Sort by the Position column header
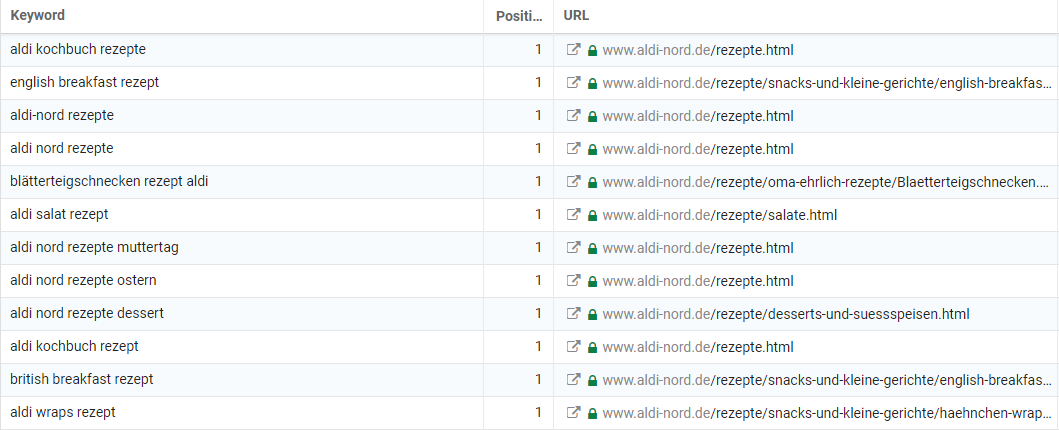 pyautogui.click(x=519, y=16)
